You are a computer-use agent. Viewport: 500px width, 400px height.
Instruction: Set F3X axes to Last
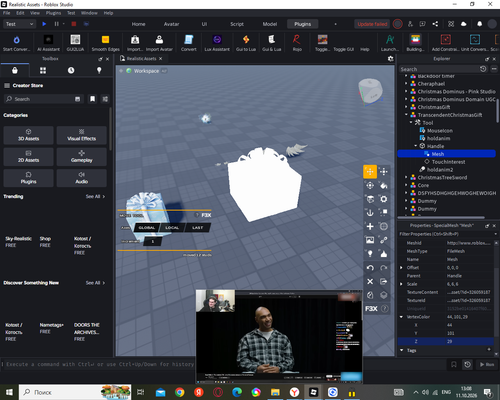(197, 228)
